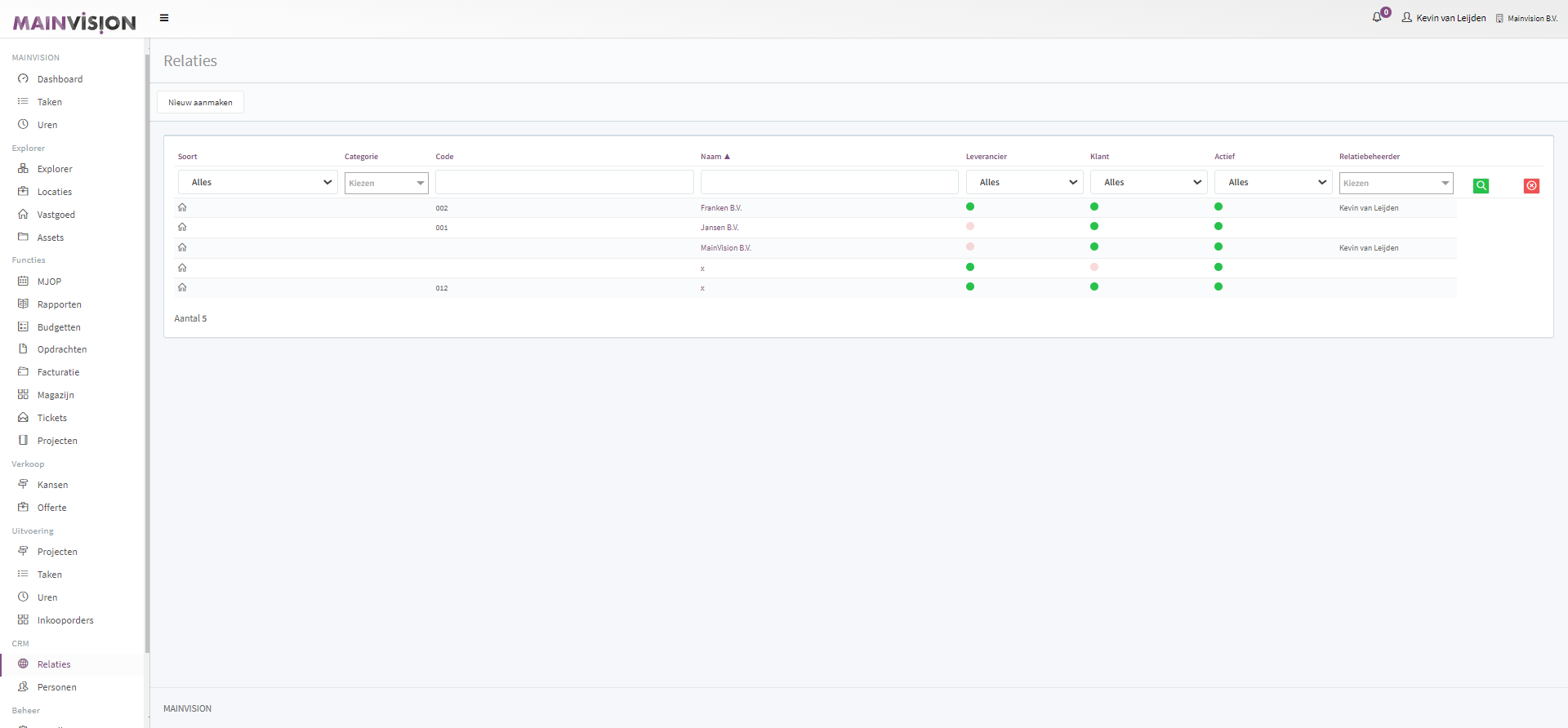Open the notifications bell icon
Image resolution: width=1568 pixels, height=728 pixels.
point(1377,17)
